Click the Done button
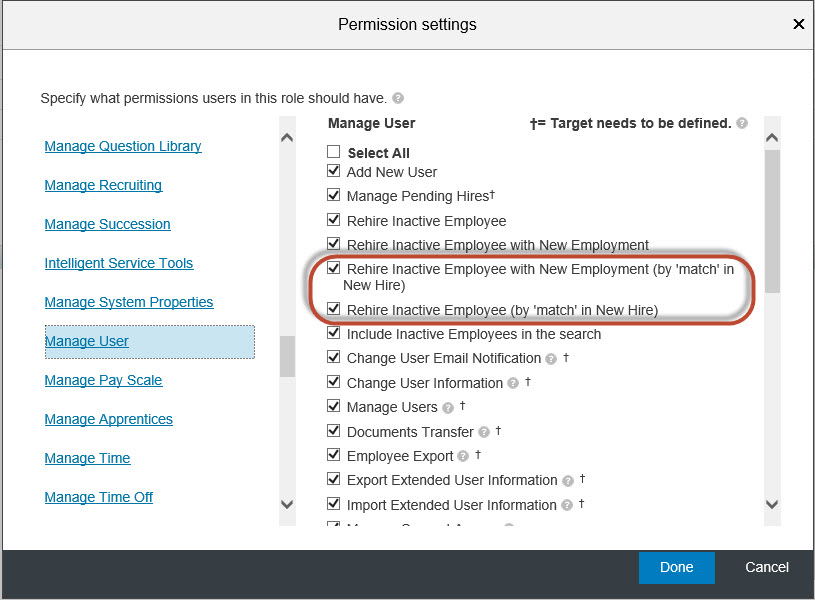The image size is (815, 600). click(676, 567)
